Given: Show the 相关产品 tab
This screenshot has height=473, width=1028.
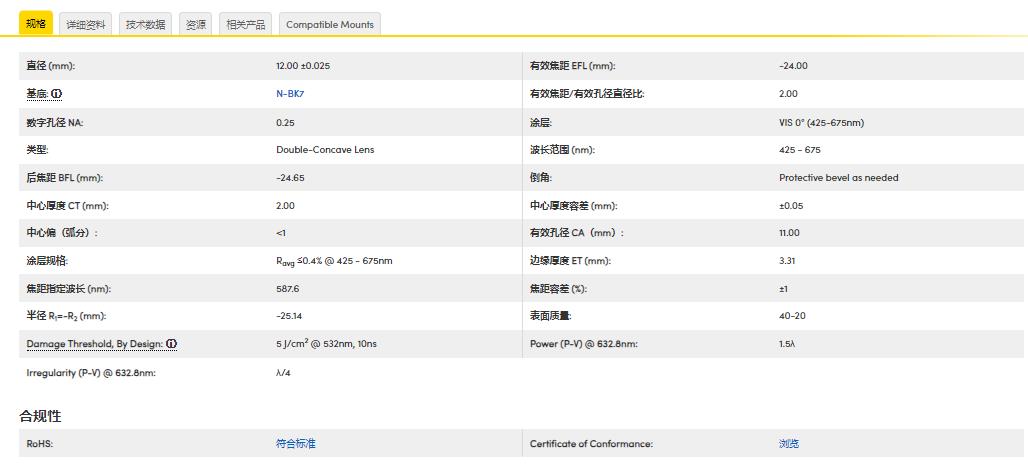Looking at the screenshot, I should [x=245, y=24].
